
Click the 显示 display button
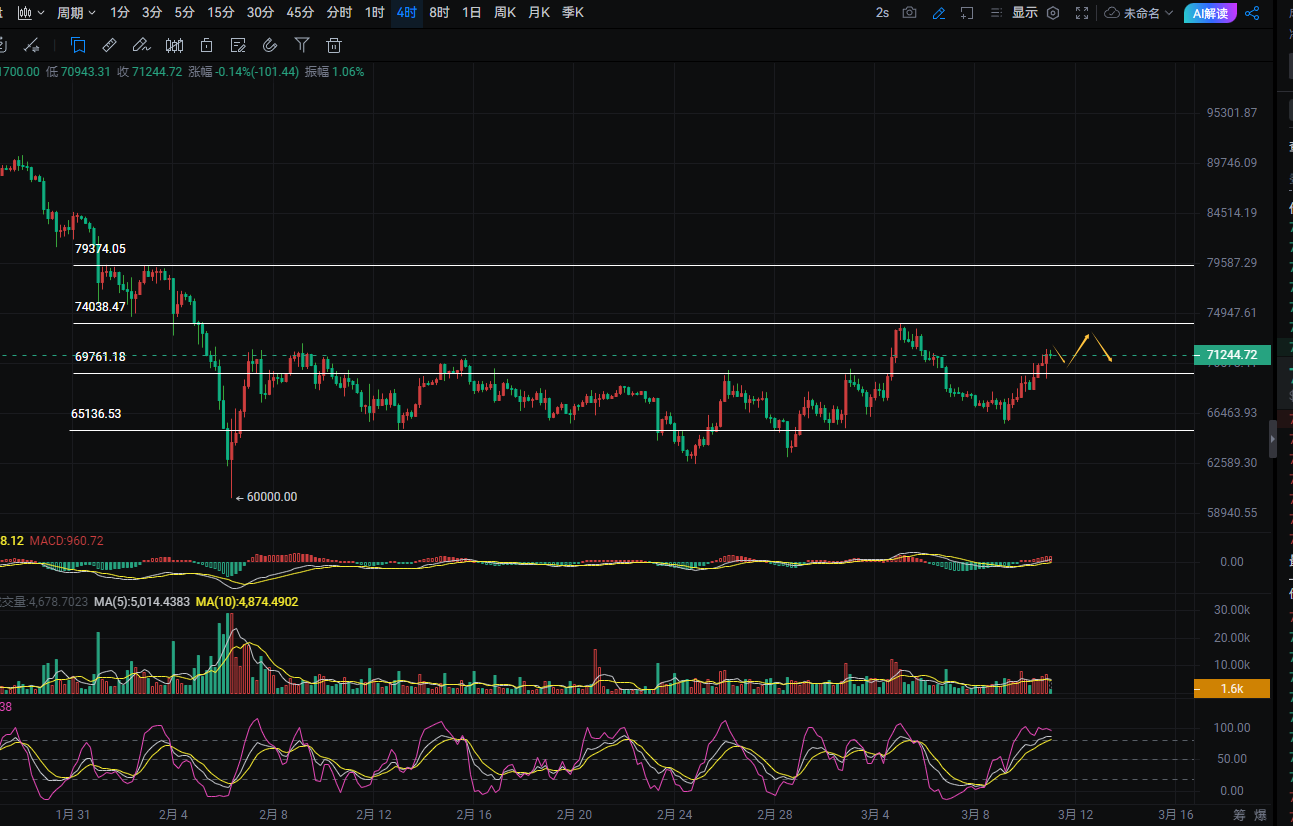(x=1024, y=13)
